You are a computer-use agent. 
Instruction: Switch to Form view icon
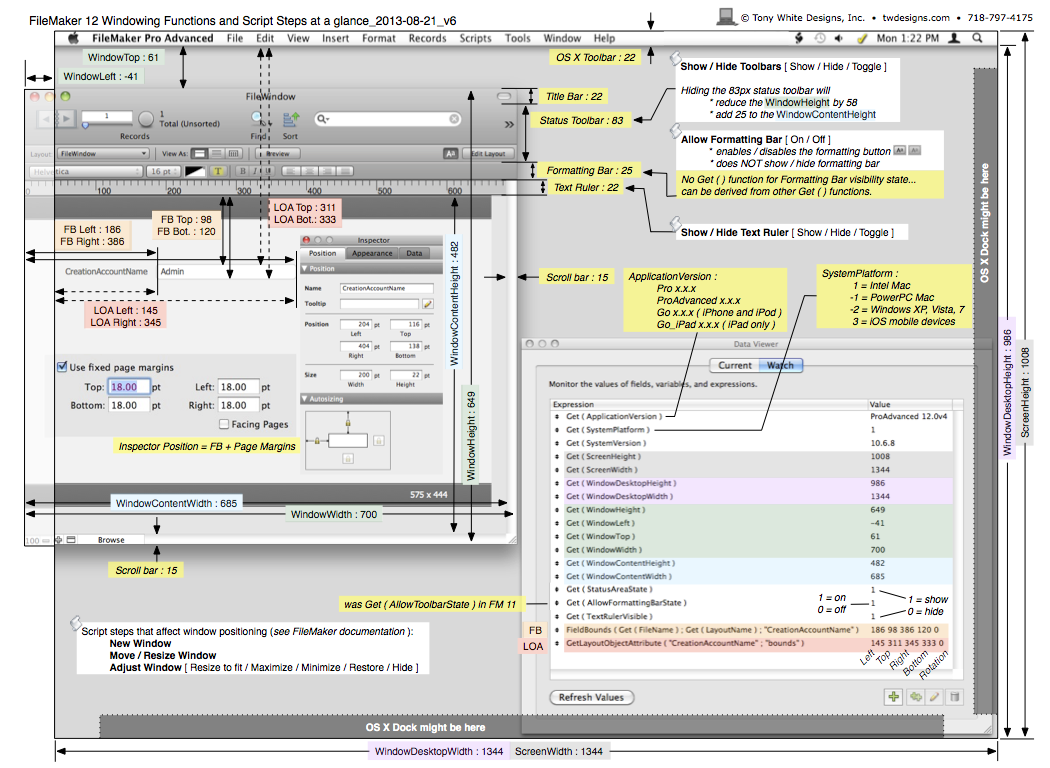pos(200,153)
